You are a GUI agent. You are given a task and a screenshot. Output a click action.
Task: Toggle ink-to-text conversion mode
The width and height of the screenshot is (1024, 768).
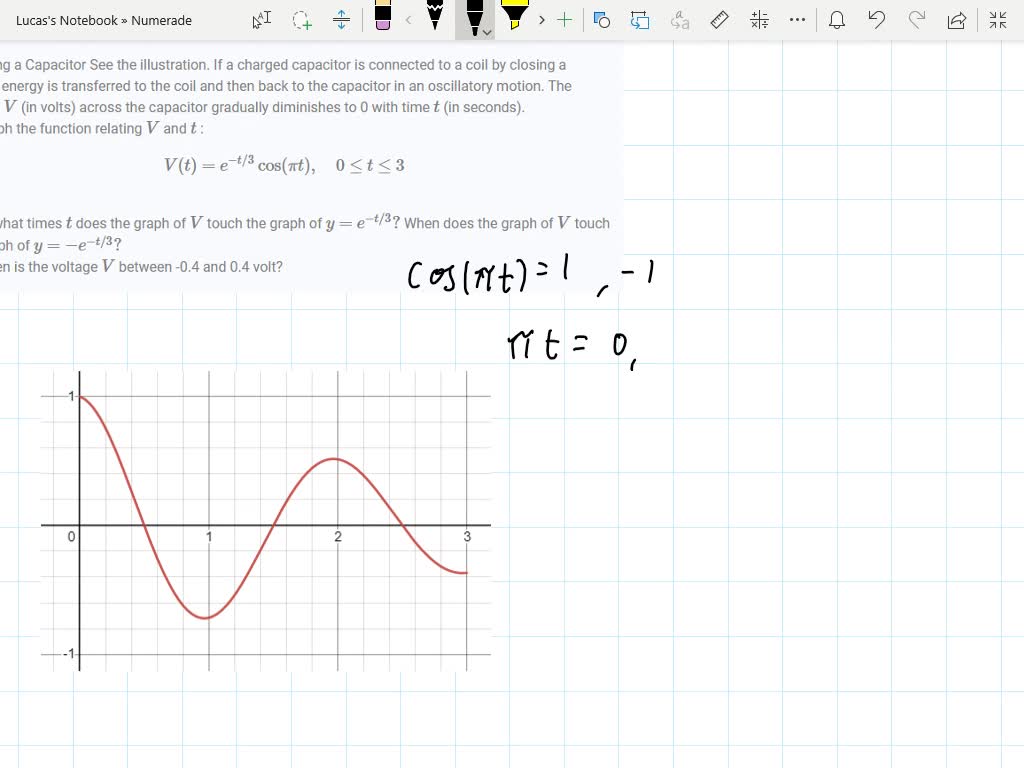[x=679, y=20]
